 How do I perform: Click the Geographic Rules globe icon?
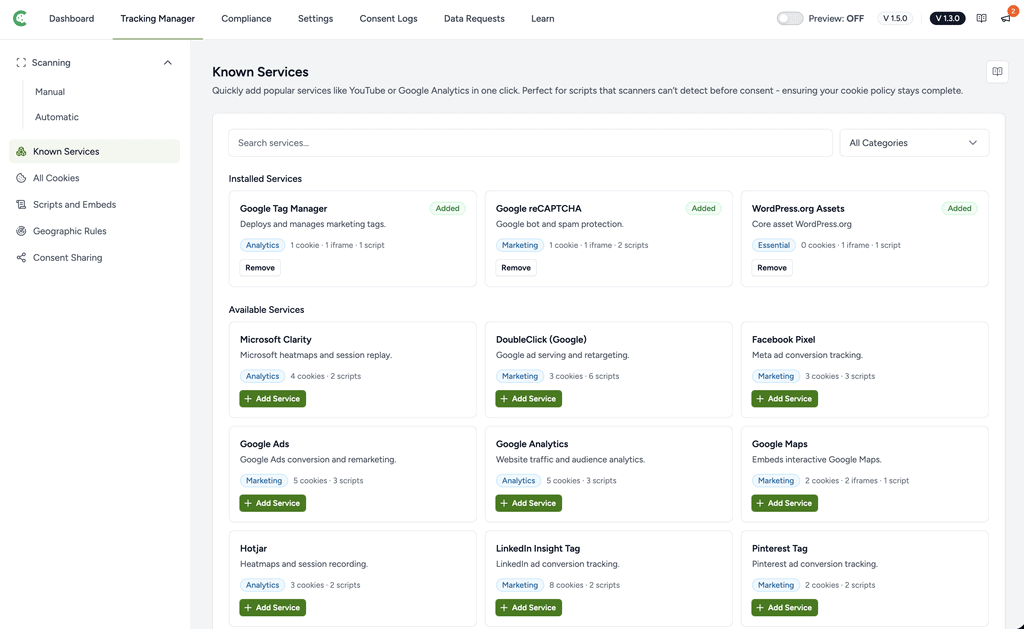21,231
